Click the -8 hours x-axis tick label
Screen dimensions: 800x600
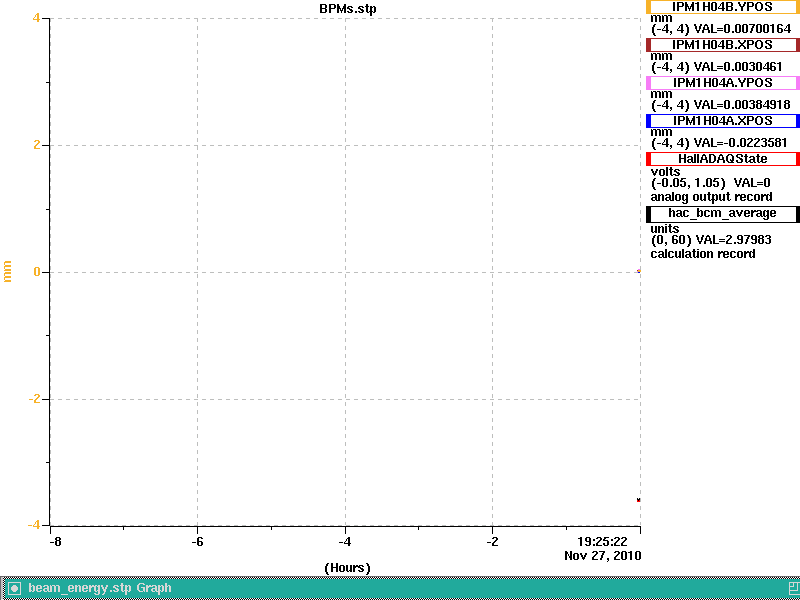click(55, 541)
